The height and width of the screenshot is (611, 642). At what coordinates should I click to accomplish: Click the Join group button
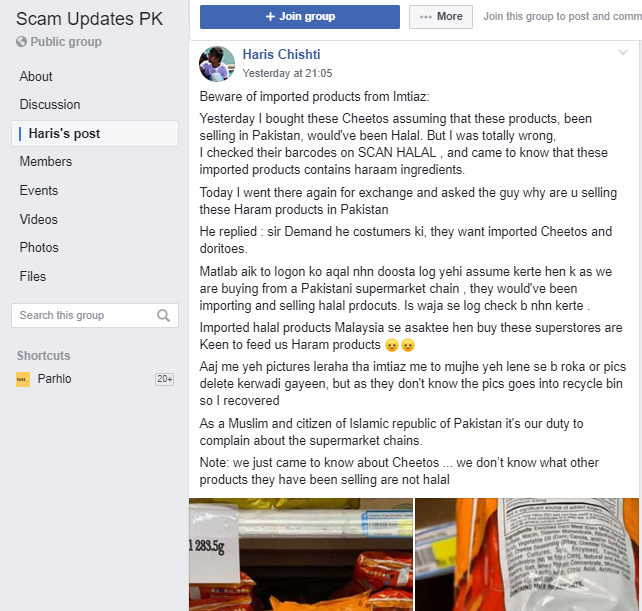pyautogui.click(x=300, y=17)
